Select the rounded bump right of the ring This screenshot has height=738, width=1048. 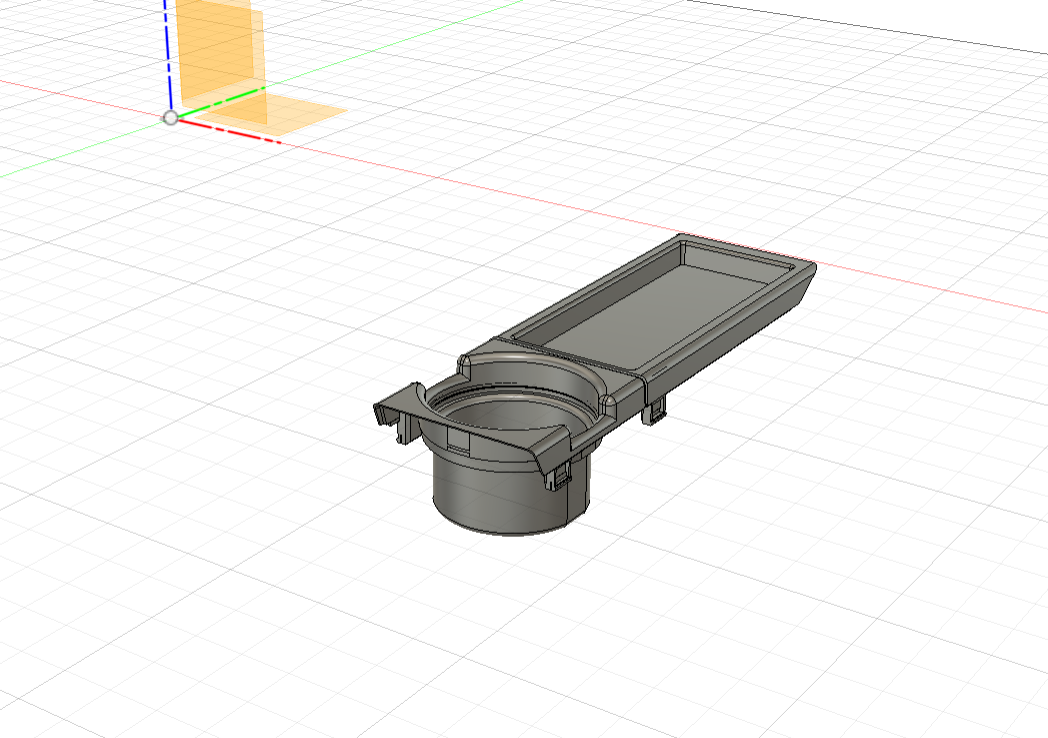(x=609, y=402)
